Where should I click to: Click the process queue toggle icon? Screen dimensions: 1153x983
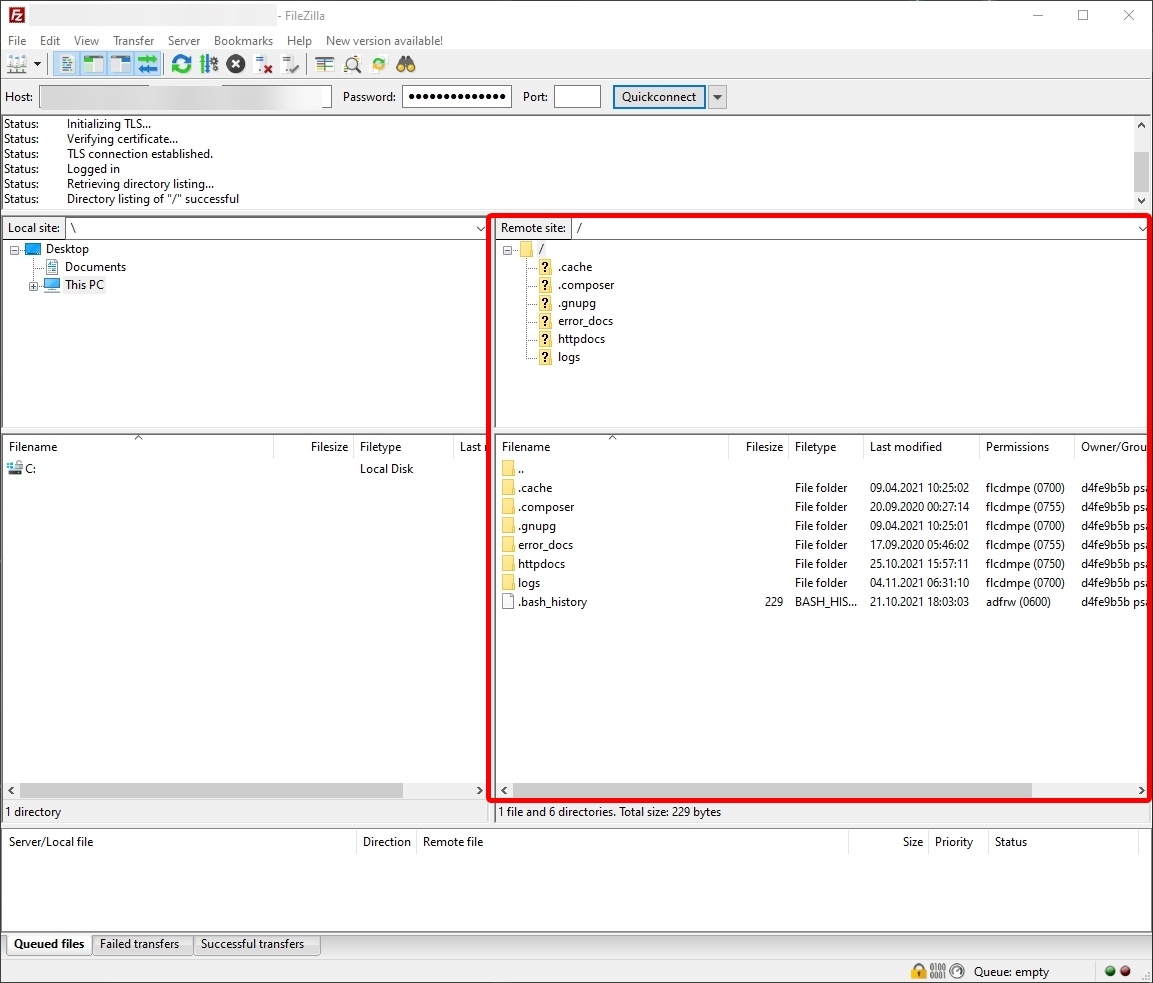tap(208, 65)
